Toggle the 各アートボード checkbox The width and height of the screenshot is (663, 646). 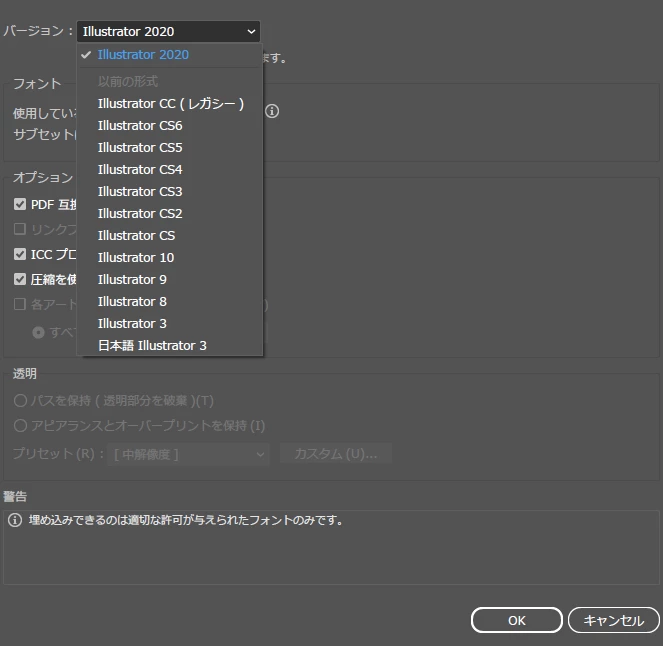tap(20, 304)
